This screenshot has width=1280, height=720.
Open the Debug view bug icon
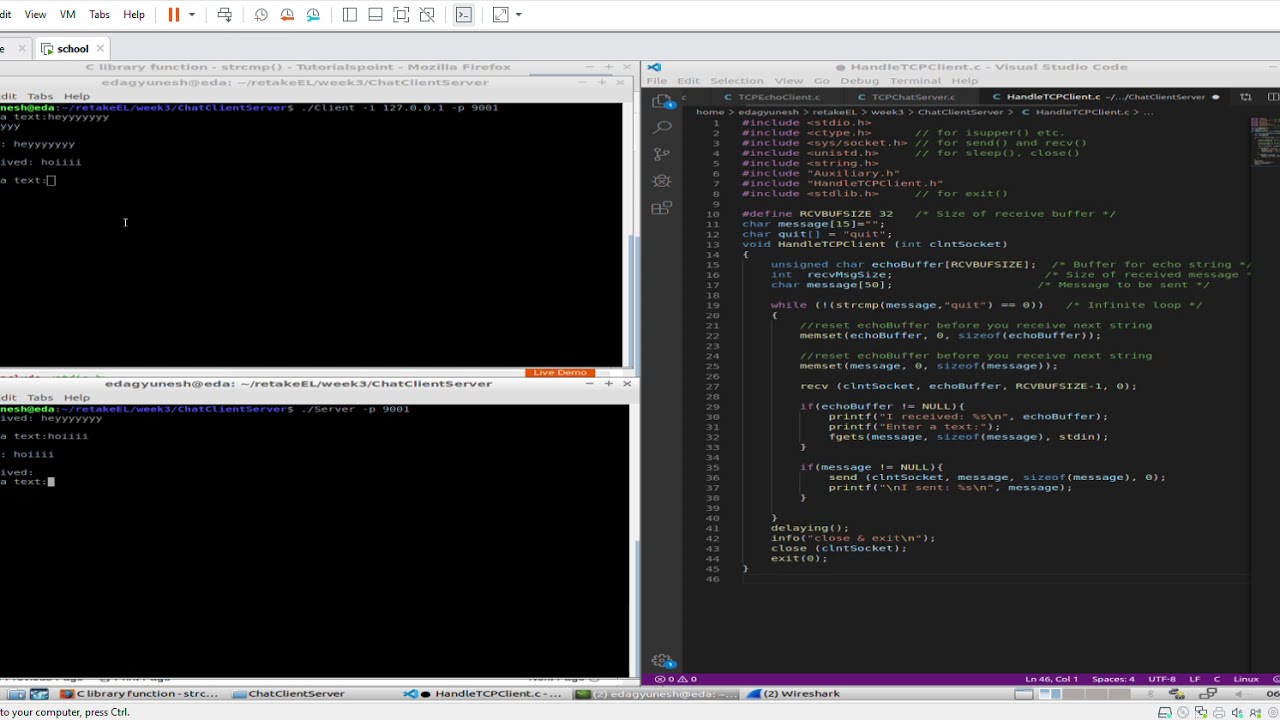click(x=661, y=181)
